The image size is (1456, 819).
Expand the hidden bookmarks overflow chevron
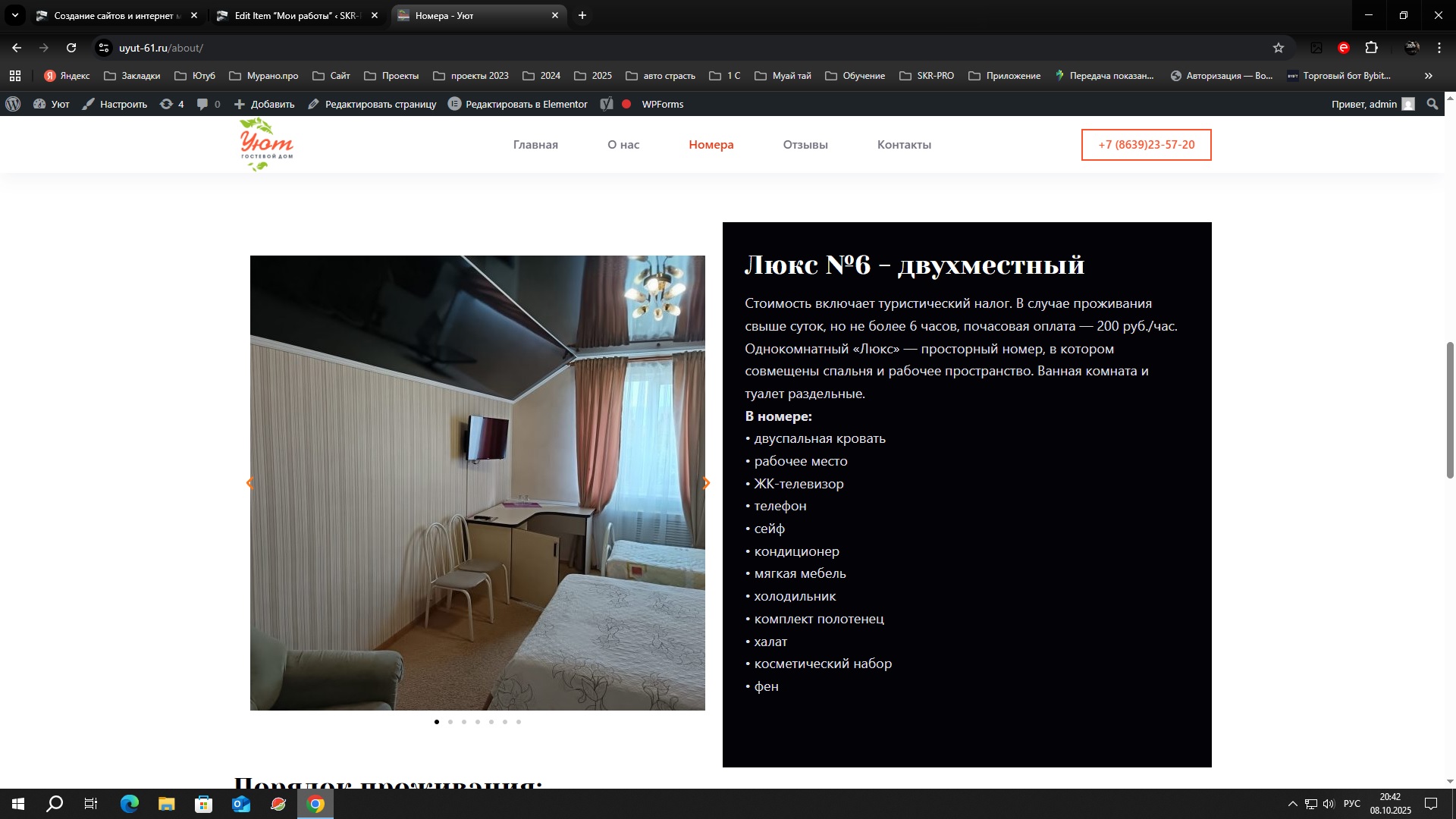[1429, 76]
